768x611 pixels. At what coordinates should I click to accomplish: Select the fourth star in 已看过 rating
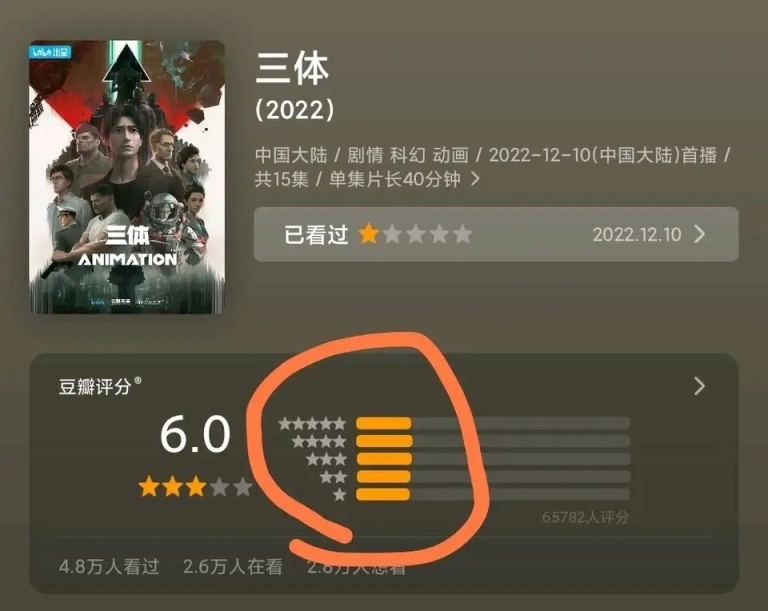(x=439, y=234)
